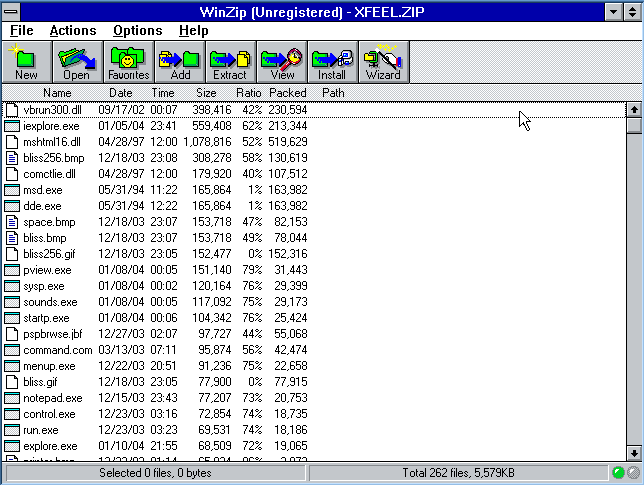Image resolution: width=644 pixels, height=485 pixels.
Task: Click the 1,078,816 size value
Action: (207, 142)
